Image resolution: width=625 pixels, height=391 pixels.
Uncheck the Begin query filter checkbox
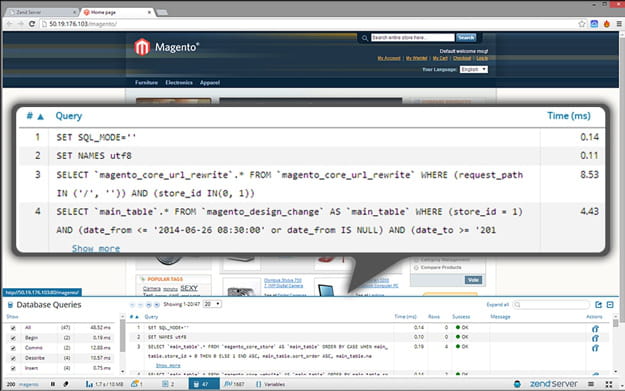[x=13, y=338]
